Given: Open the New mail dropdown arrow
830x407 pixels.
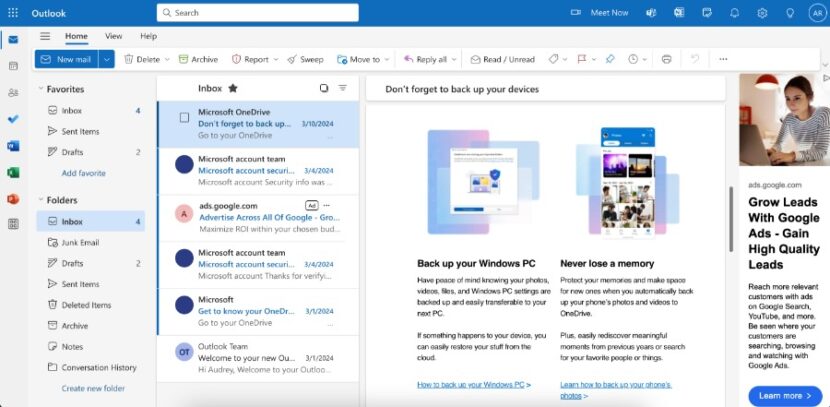Looking at the screenshot, I should 106,59.
